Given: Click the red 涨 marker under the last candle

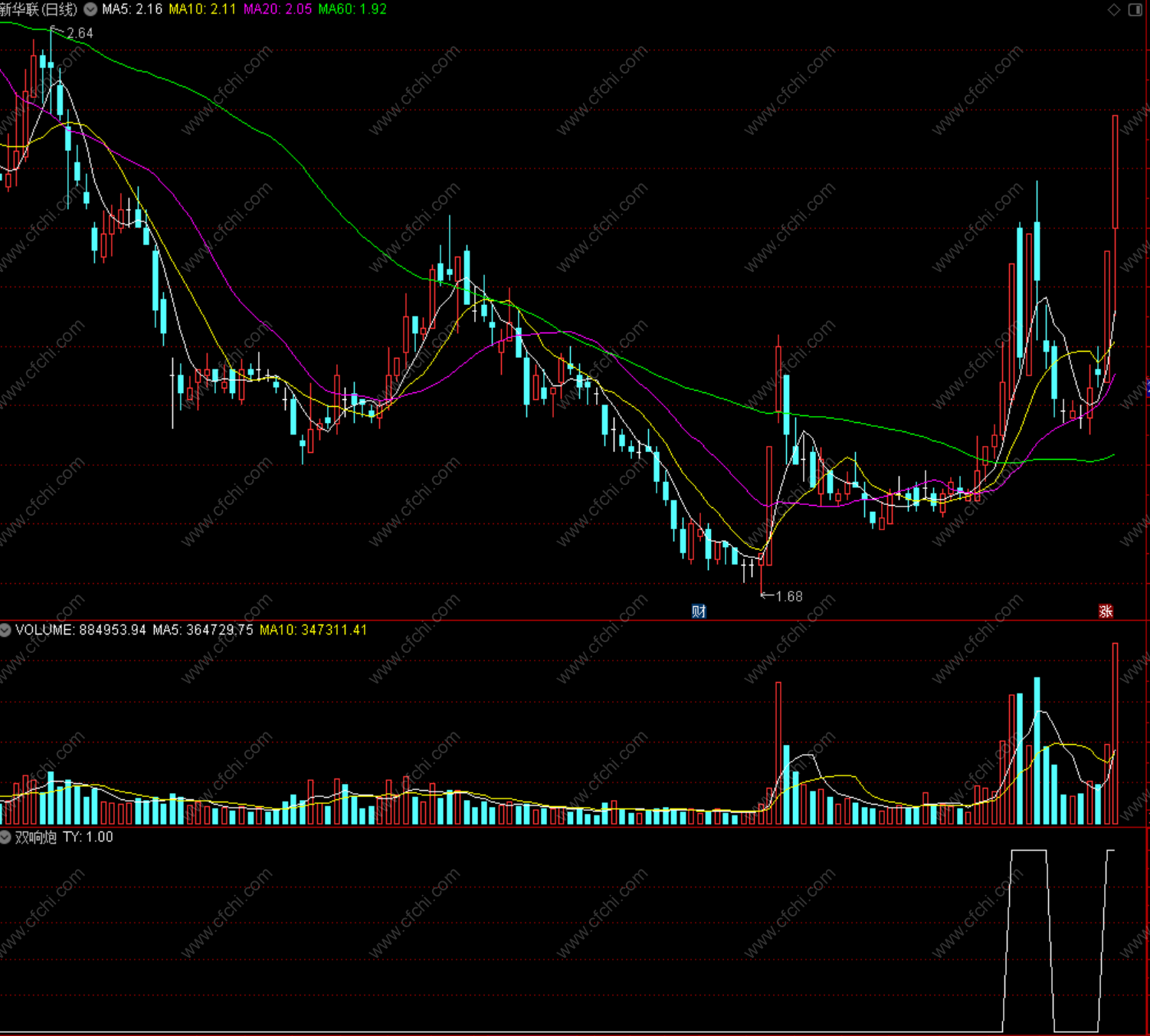Looking at the screenshot, I should tap(1106, 611).
